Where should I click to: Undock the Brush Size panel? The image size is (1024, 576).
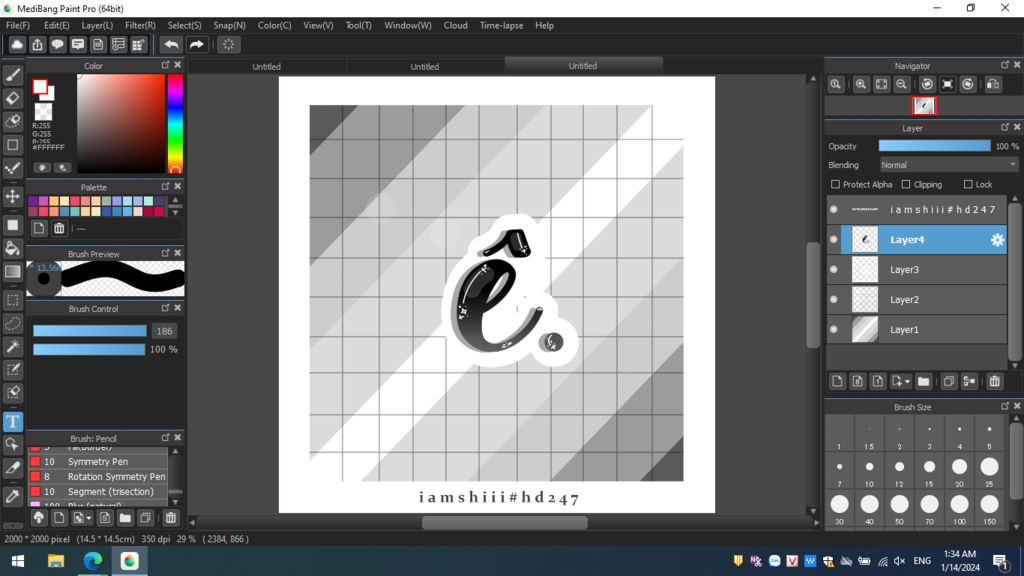tap(1005, 406)
